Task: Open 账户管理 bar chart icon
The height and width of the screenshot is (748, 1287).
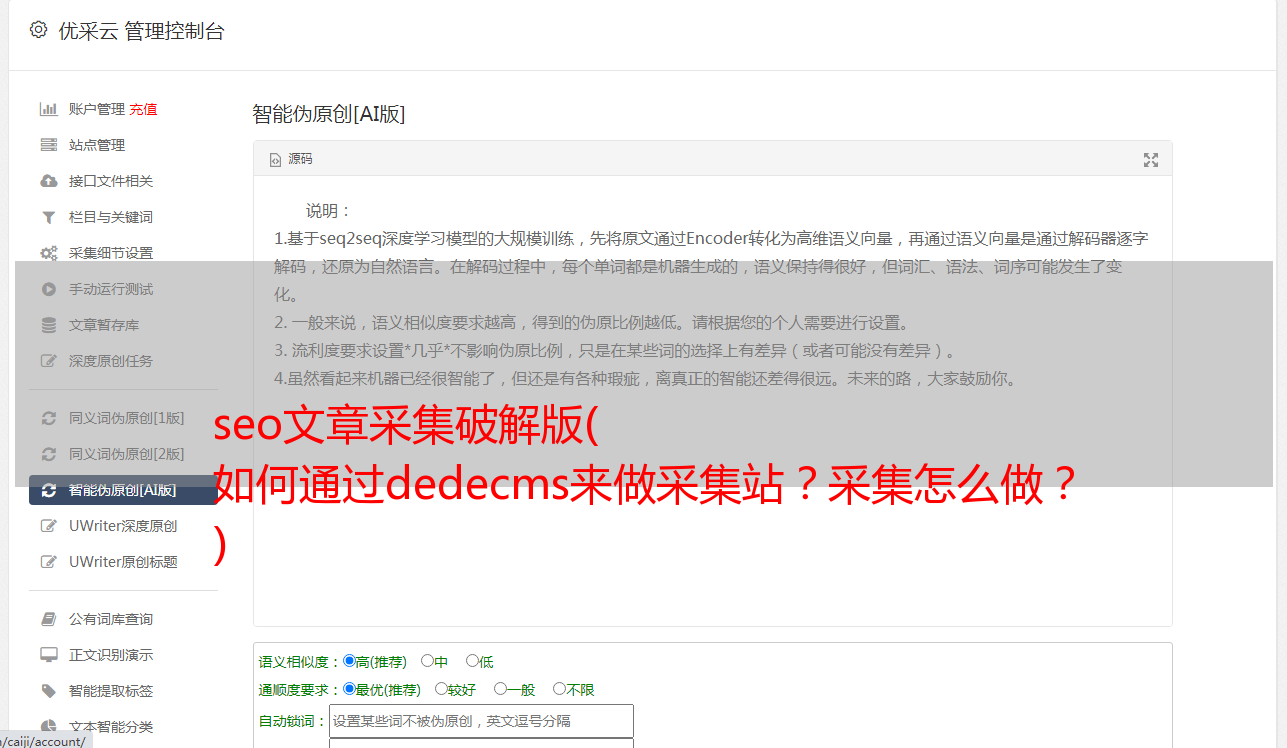Action: [x=48, y=109]
